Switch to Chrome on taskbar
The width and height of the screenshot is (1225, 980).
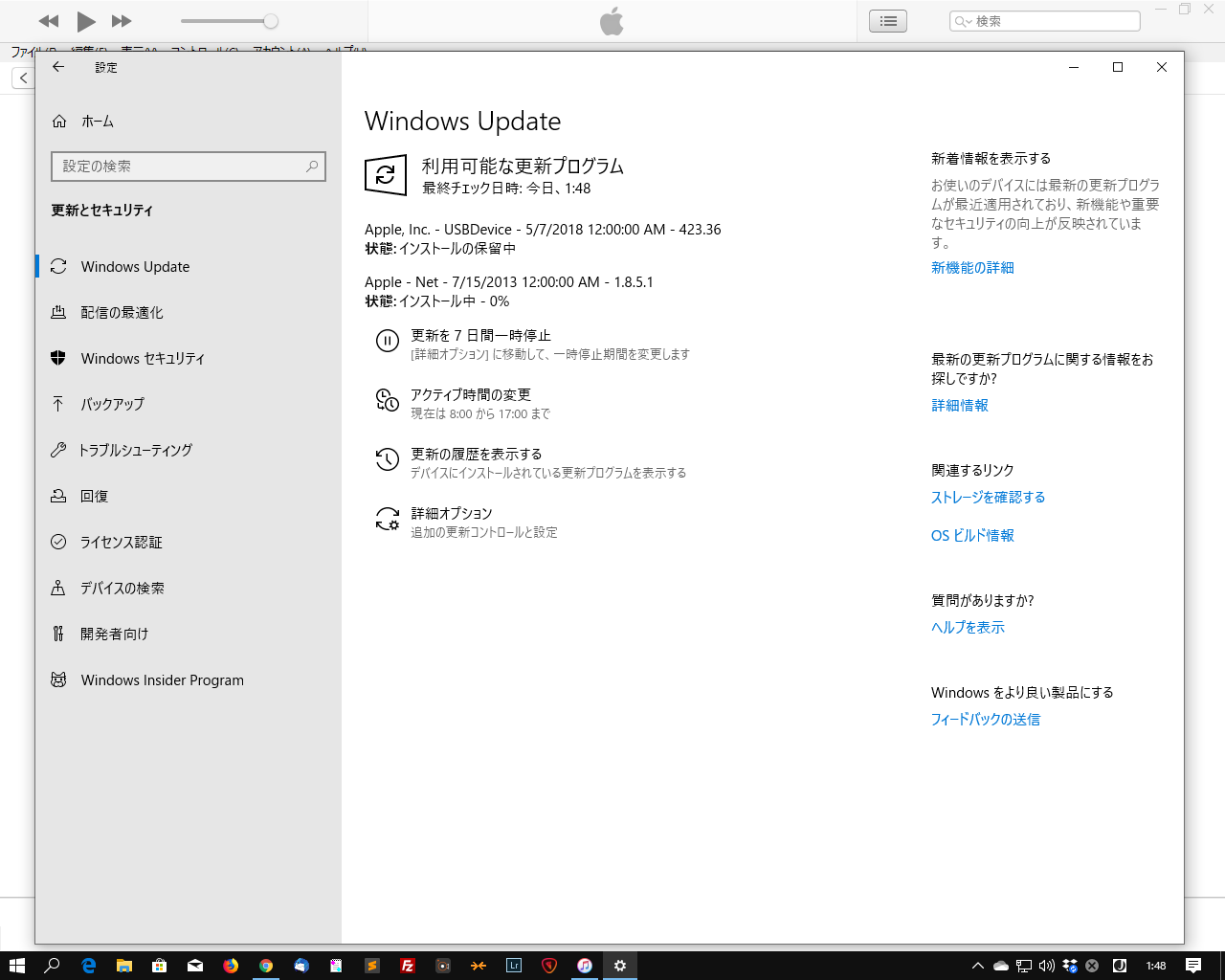click(x=265, y=966)
